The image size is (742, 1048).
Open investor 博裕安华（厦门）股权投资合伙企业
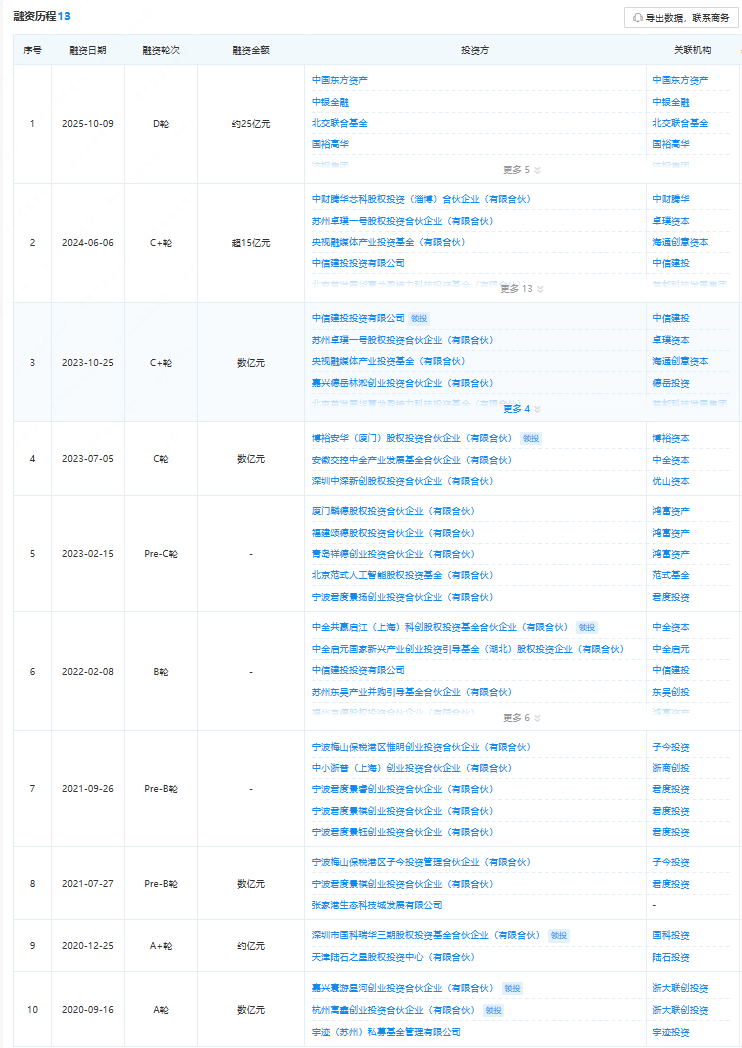(412, 438)
